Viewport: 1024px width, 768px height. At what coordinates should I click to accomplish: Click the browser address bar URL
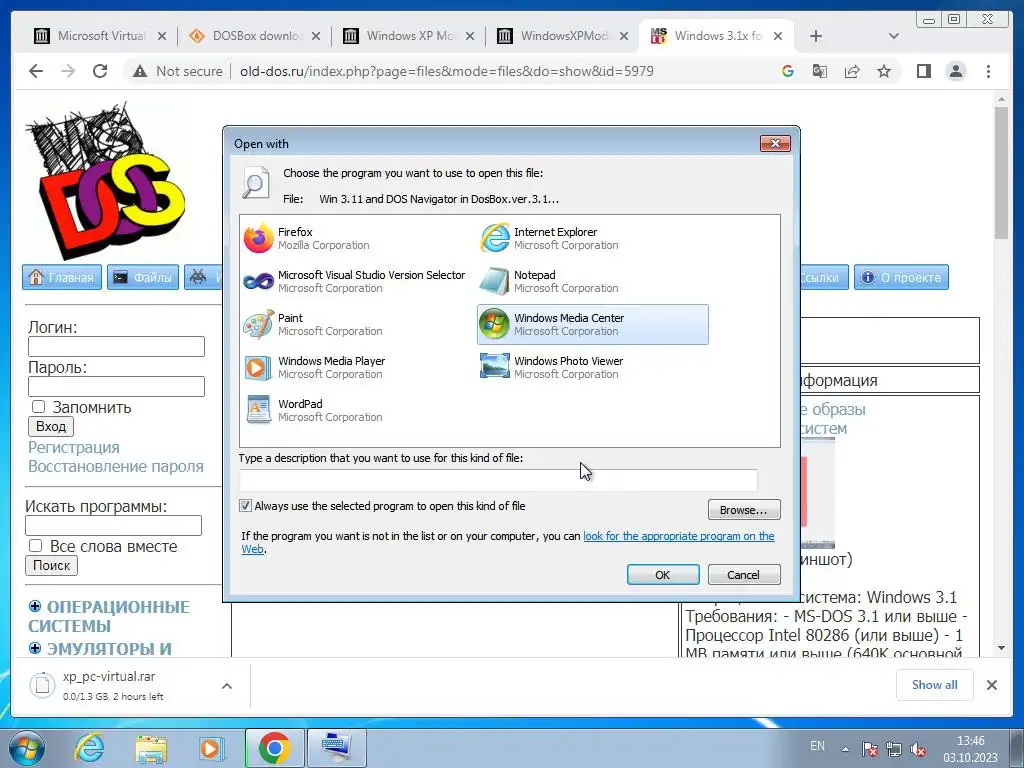(x=447, y=71)
